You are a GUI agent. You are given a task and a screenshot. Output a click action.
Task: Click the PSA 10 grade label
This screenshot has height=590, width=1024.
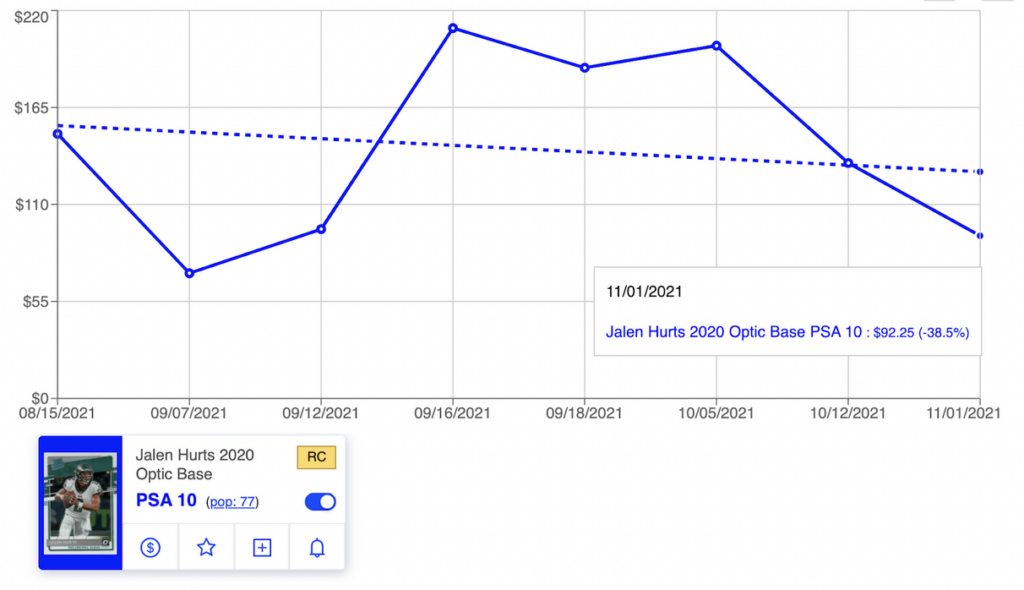point(166,500)
